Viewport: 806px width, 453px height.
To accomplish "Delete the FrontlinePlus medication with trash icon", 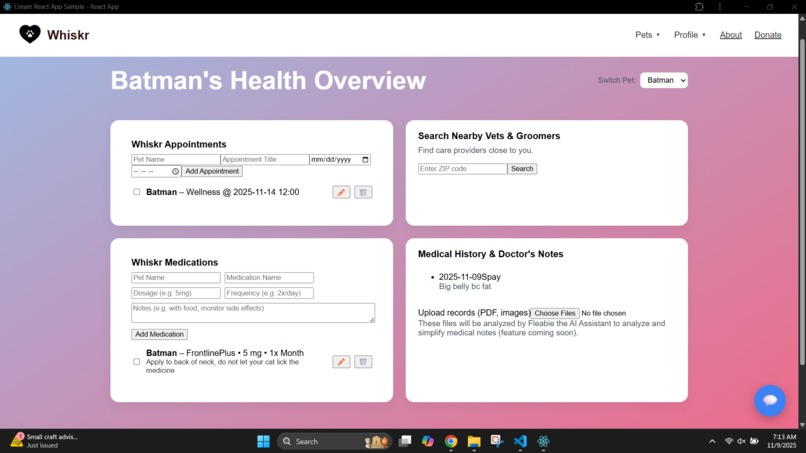I will coord(363,362).
